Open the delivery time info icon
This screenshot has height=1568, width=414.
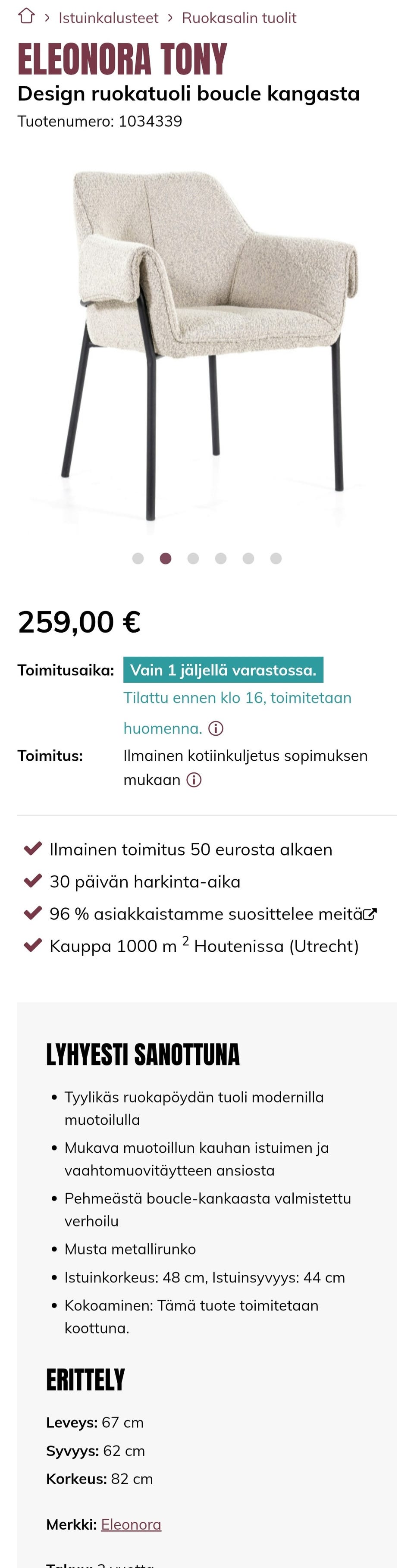tap(216, 729)
